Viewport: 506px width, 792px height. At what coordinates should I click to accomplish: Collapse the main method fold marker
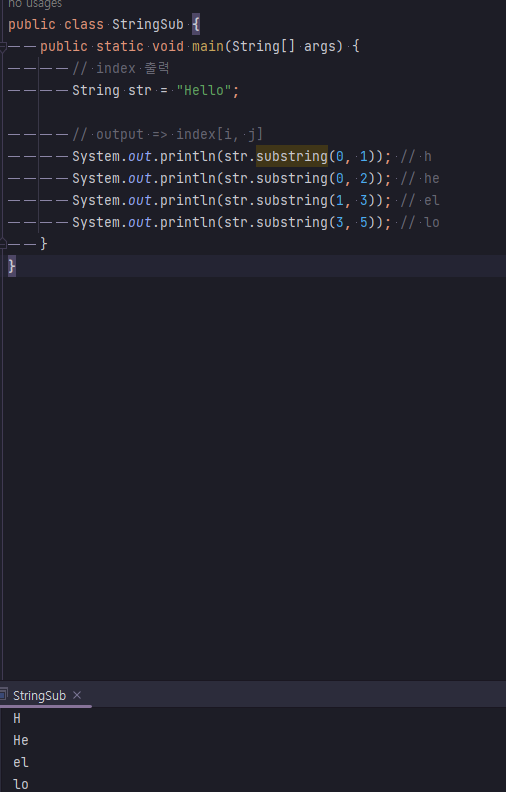click(3, 46)
